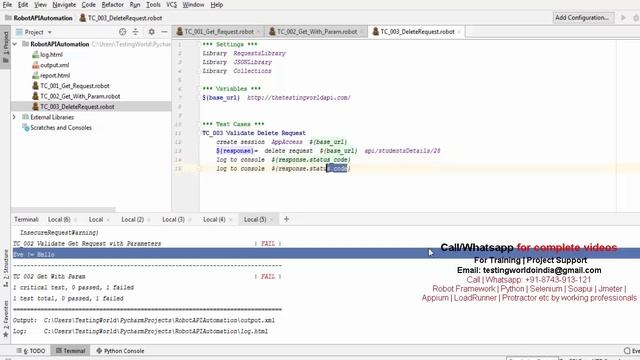Open the VCS menu

[171, 5]
